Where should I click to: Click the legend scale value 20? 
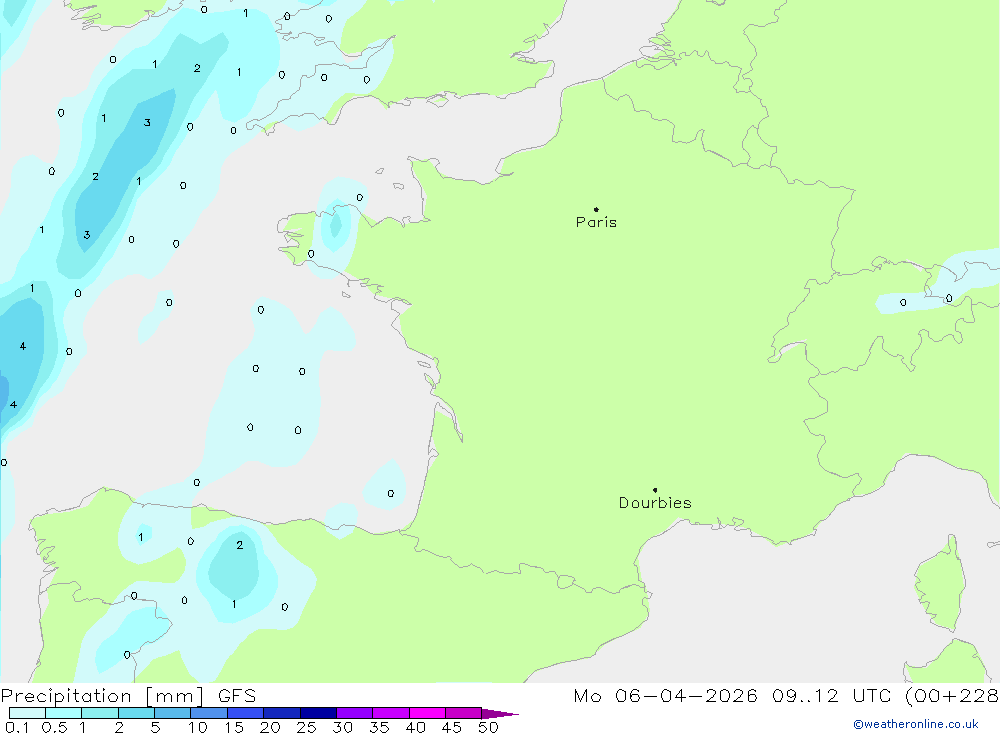coord(270,727)
